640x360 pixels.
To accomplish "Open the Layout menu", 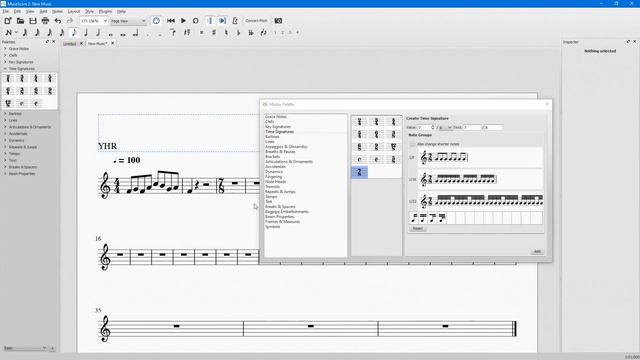I will coord(74,11).
